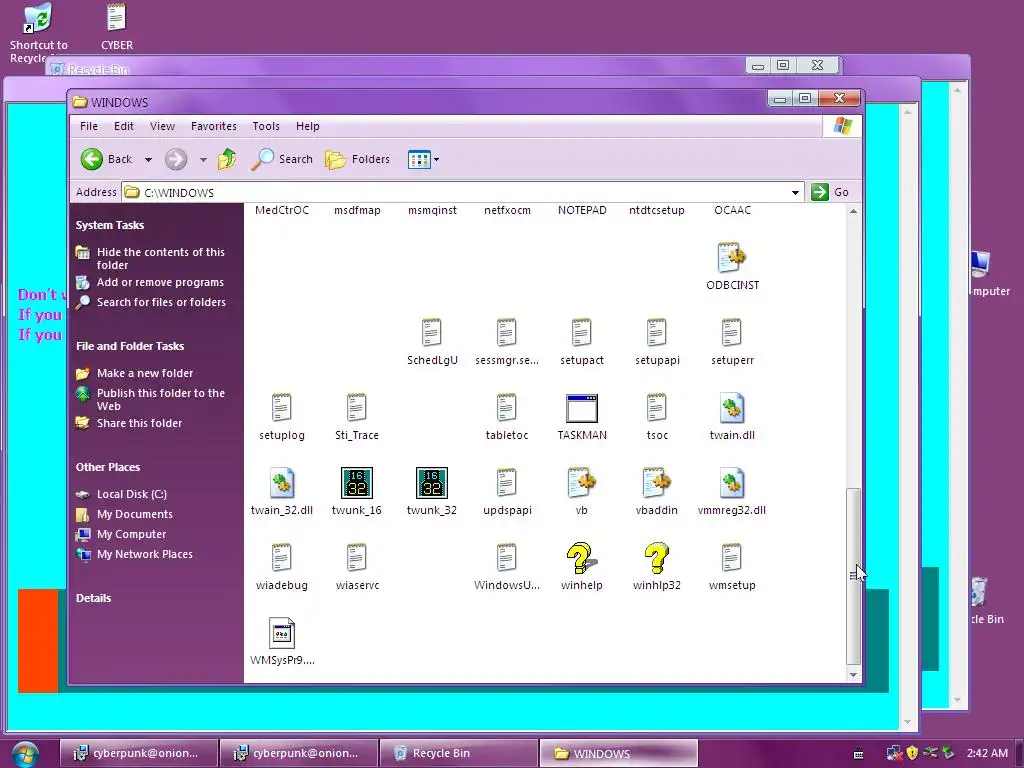The height and width of the screenshot is (768, 1024).
Task: Select the tsoc file icon
Action: (x=656, y=408)
